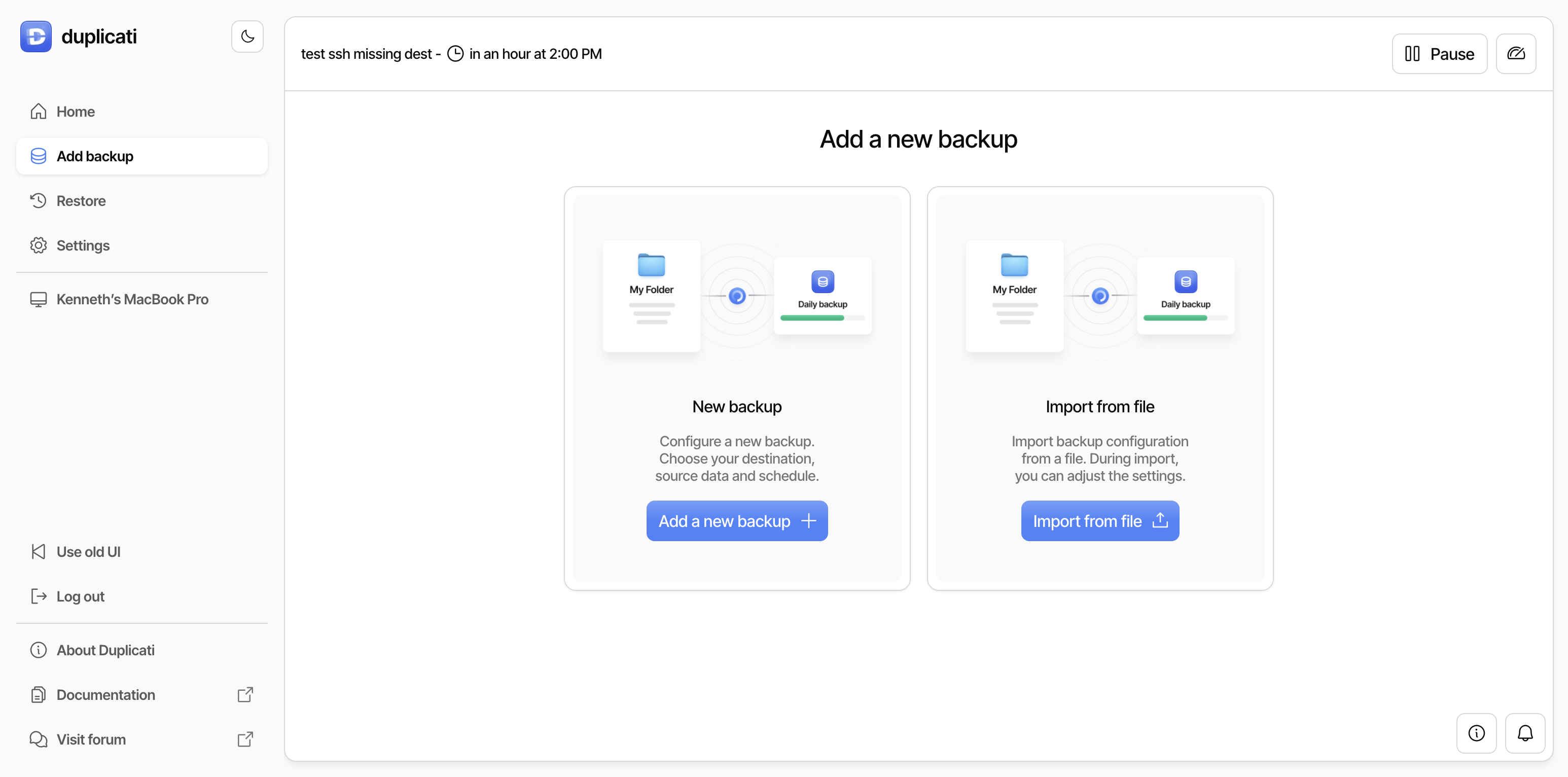Switch to the old UI
The image size is (1568, 777).
(88, 552)
